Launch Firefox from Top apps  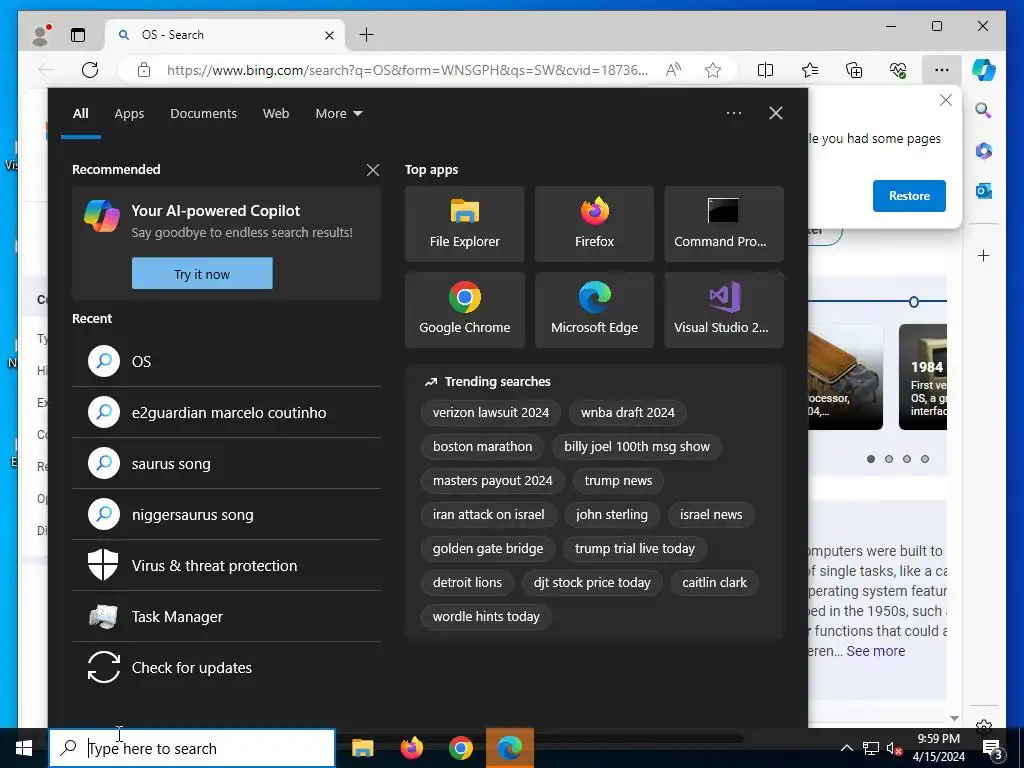coord(594,224)
